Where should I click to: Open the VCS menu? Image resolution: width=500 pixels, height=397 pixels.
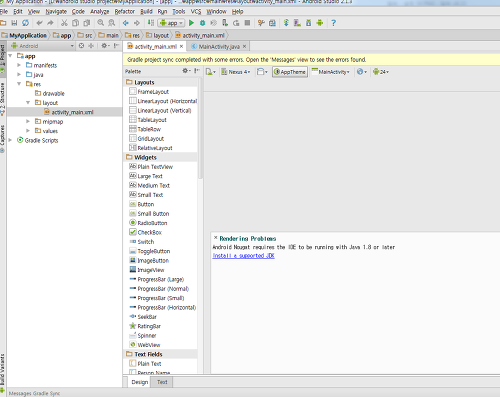click(x=196, y=11)
